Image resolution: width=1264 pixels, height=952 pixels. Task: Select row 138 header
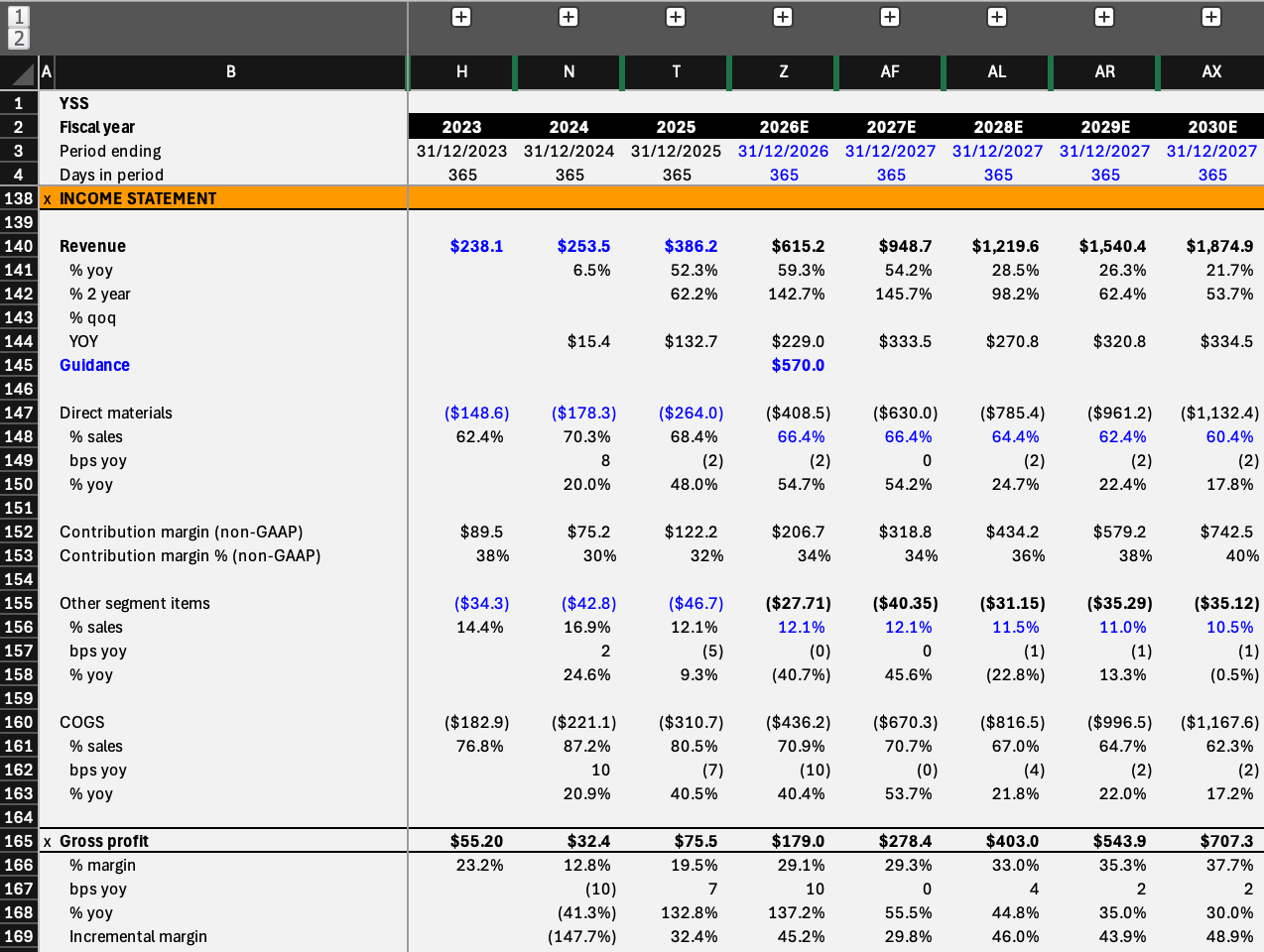pos(19,198)
